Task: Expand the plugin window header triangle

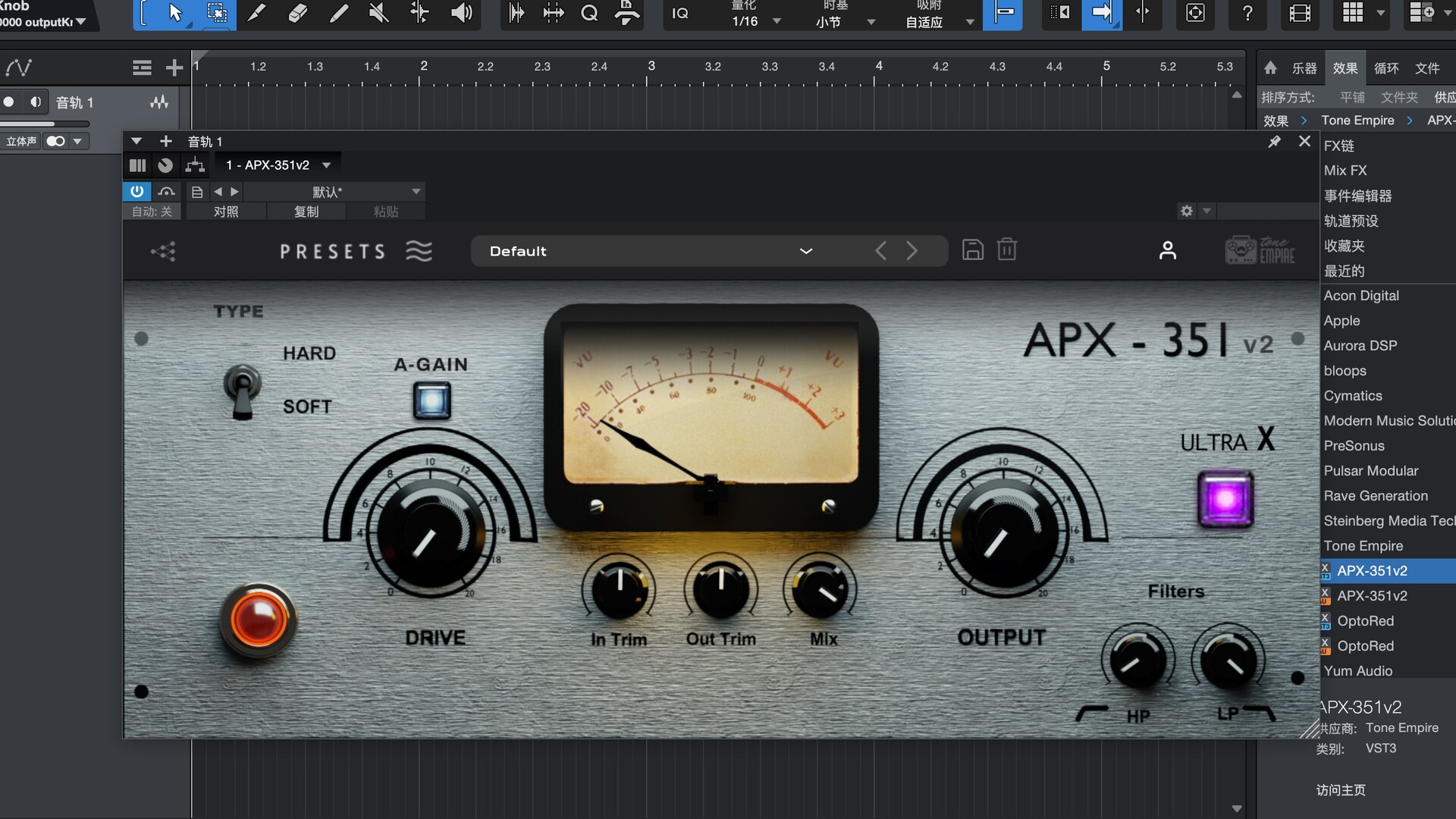Action: [x=136, y=141]
